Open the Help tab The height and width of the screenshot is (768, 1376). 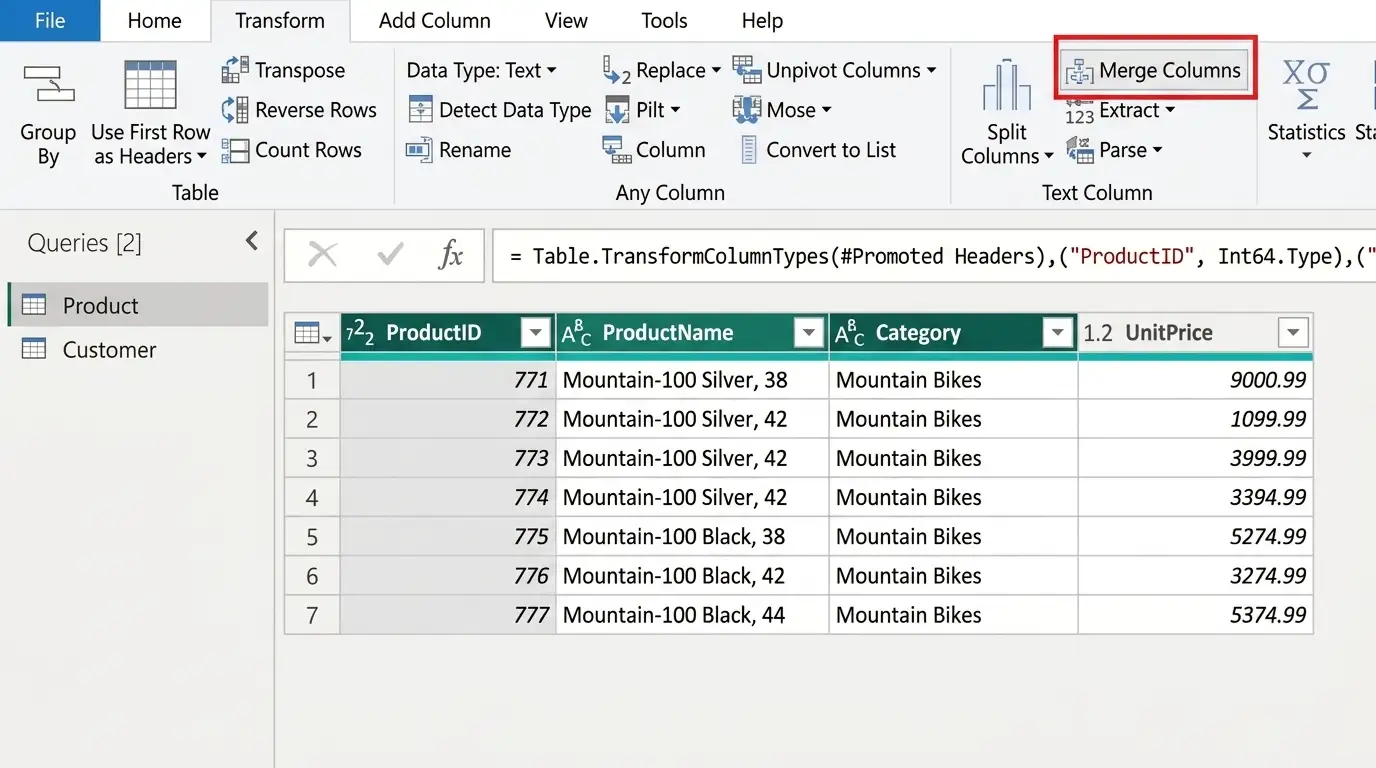[762, 21]
